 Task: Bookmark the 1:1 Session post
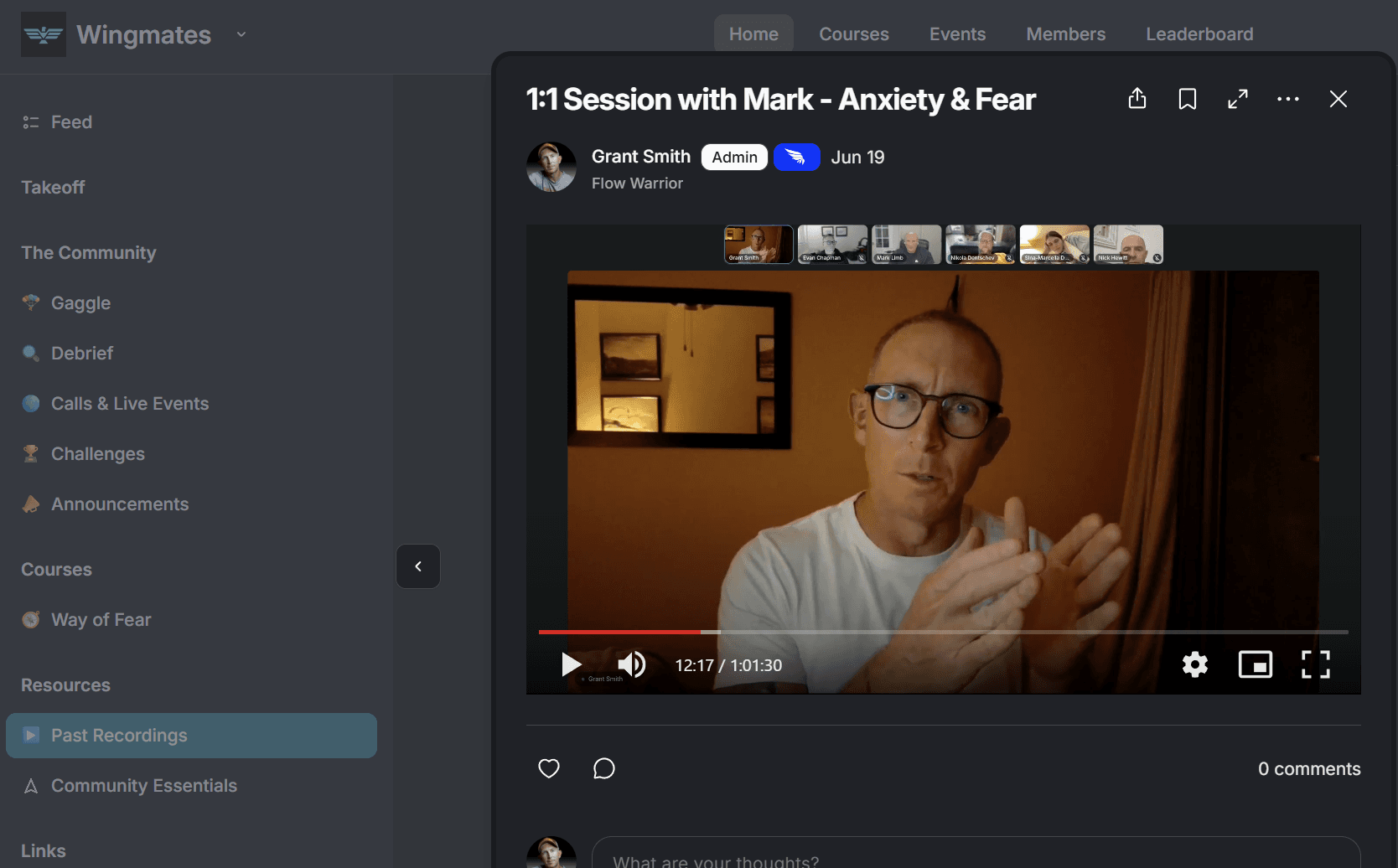coord(1188,99)
